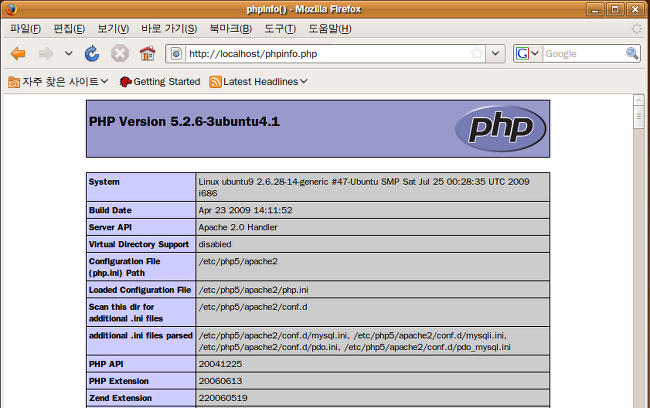Click the Back arrow button
The width and height of the screenshot is (650, 408).
18,54
